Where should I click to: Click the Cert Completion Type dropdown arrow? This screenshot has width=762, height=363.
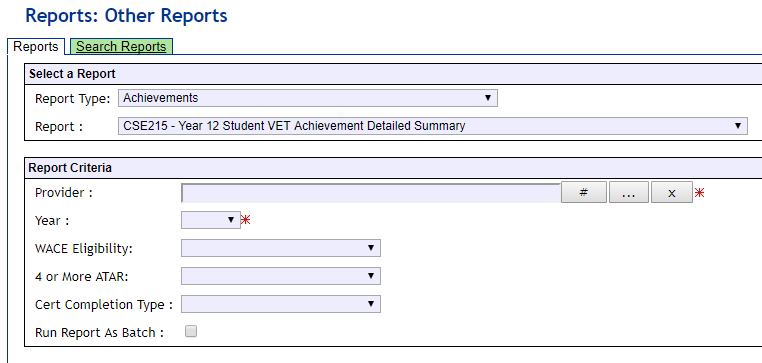click(371, 304)
